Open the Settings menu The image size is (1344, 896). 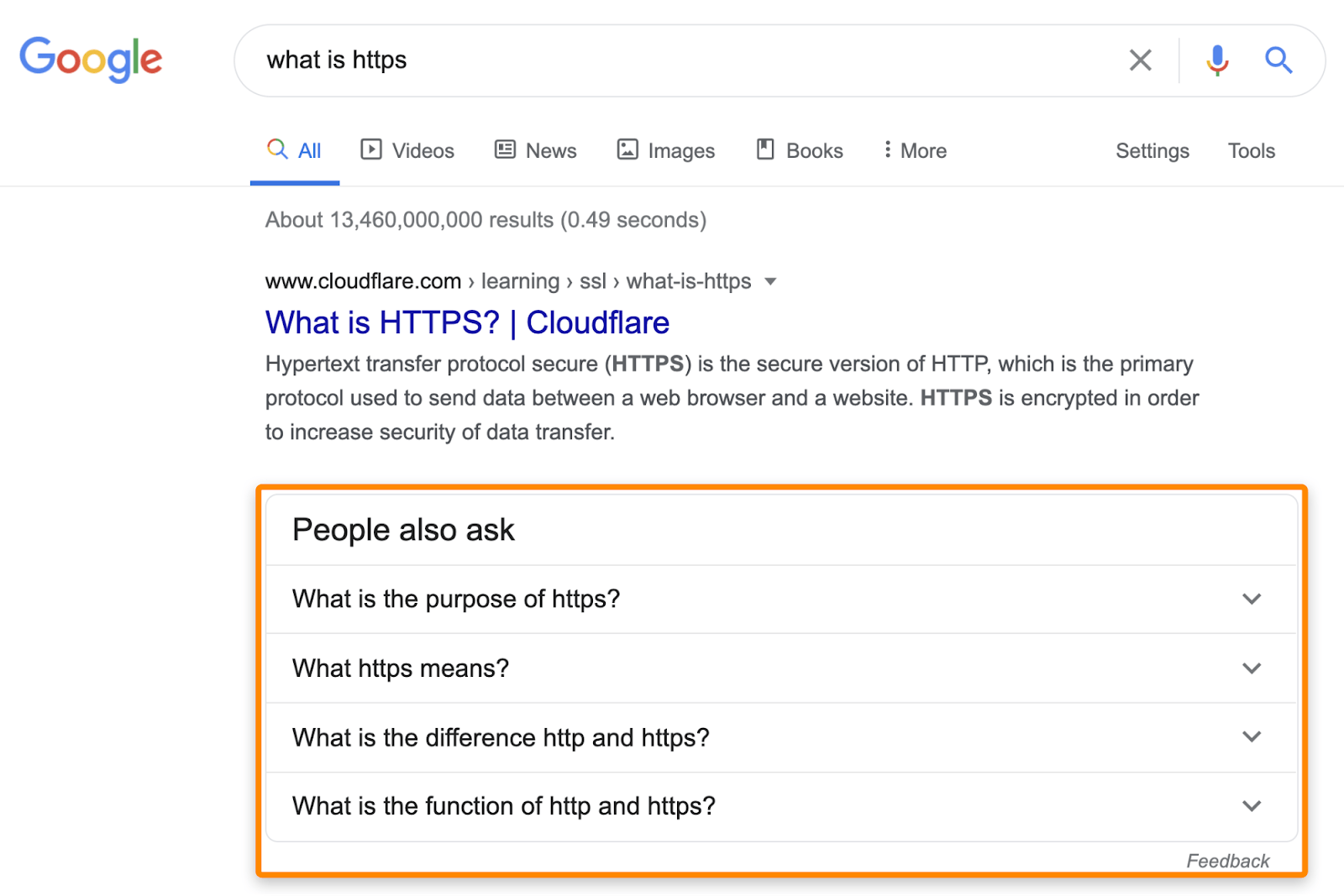[1152, 150]
